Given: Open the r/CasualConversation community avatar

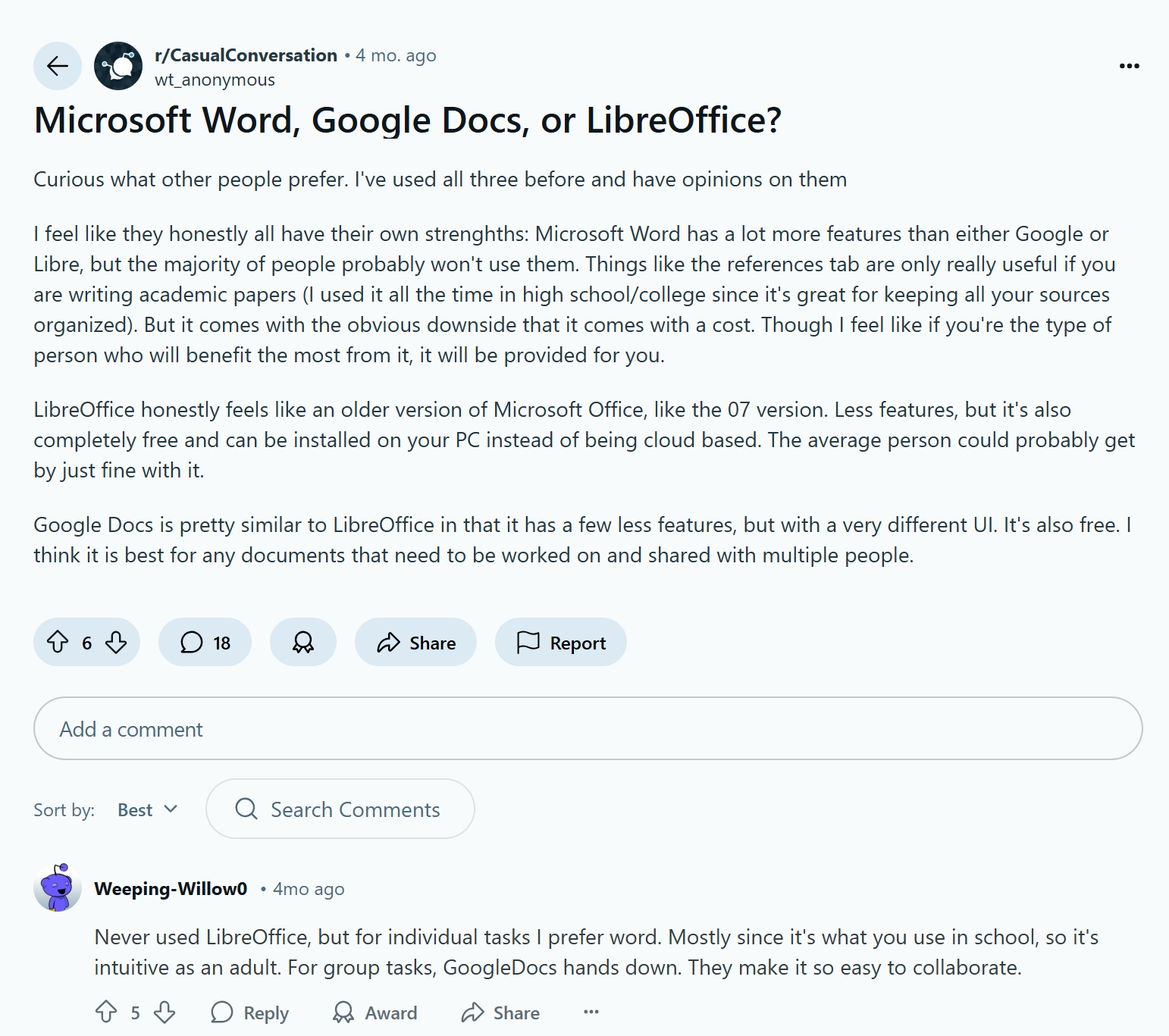Looking at the screenshot, I should click(118, 66).
